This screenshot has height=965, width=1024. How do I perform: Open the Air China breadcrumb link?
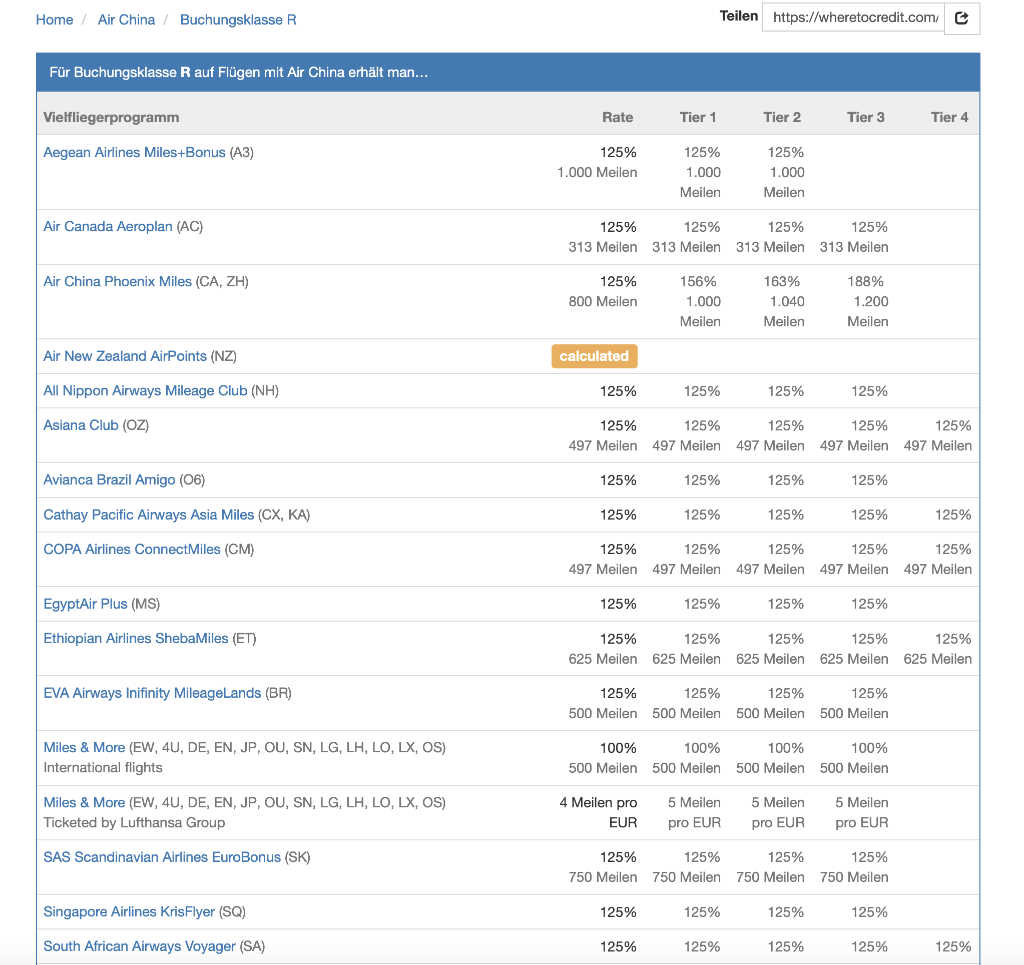pos(126,20)
